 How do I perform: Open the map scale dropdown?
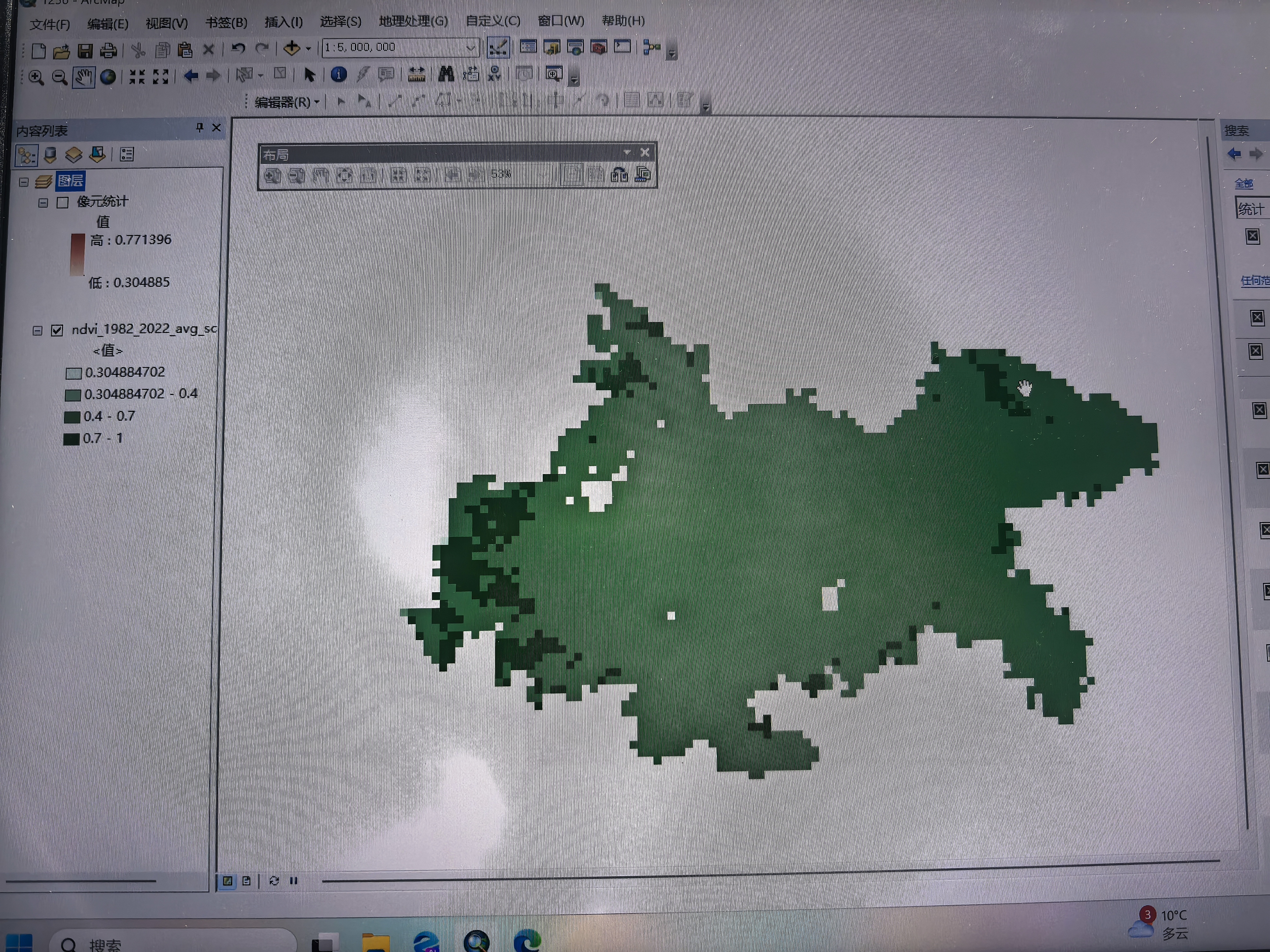click(x=470, y=48)
